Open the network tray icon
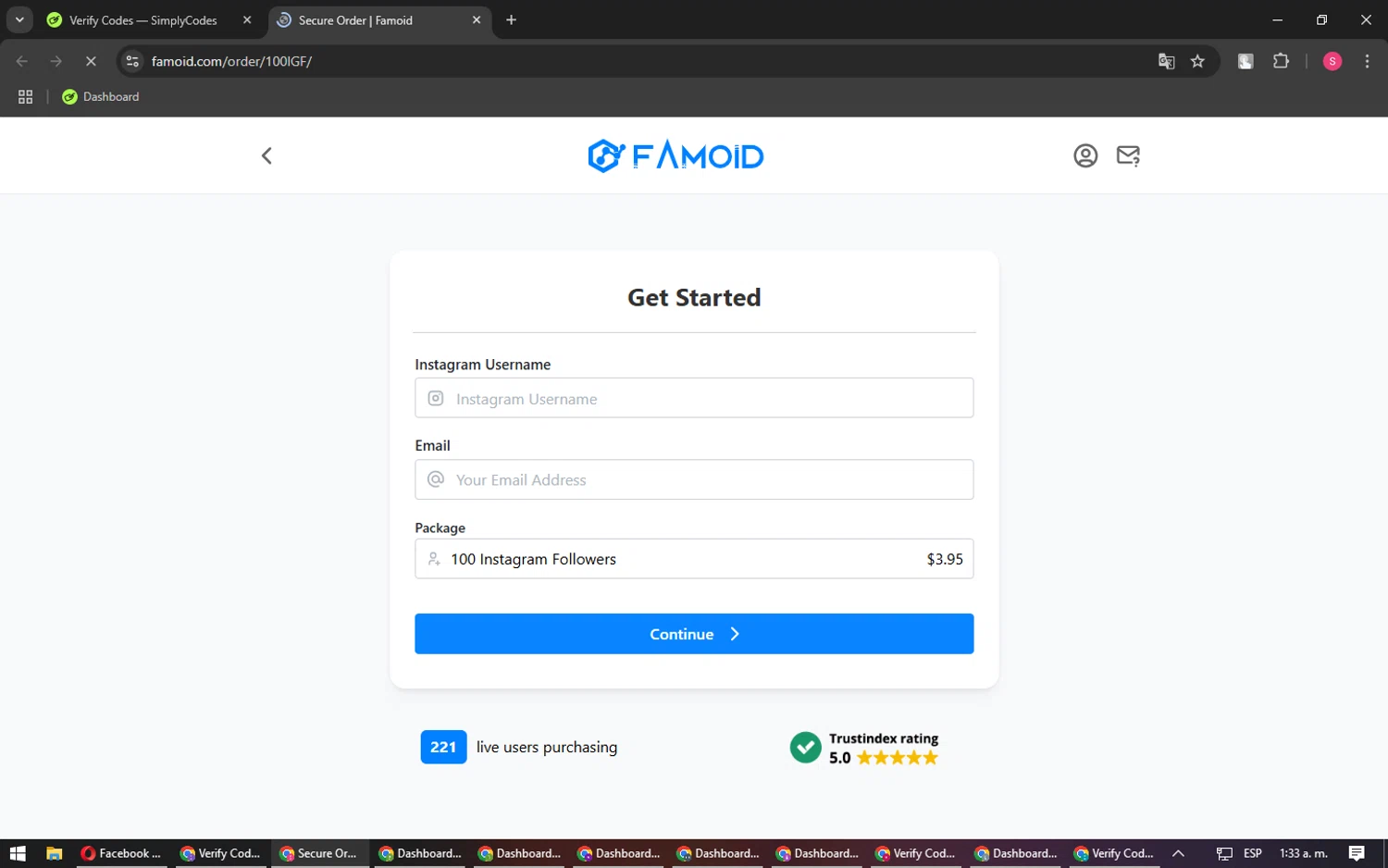 point(1224,853)
